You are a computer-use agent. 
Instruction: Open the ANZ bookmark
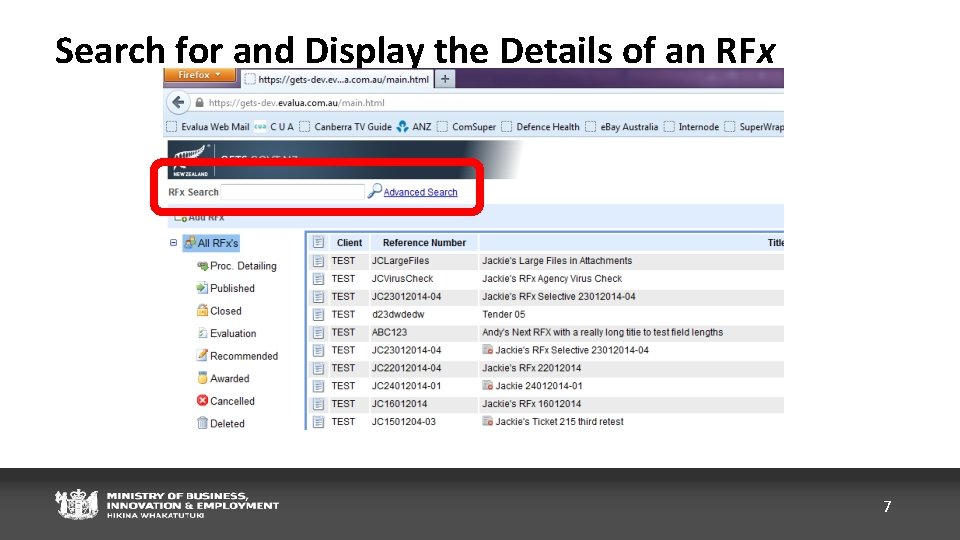point(414,127)
